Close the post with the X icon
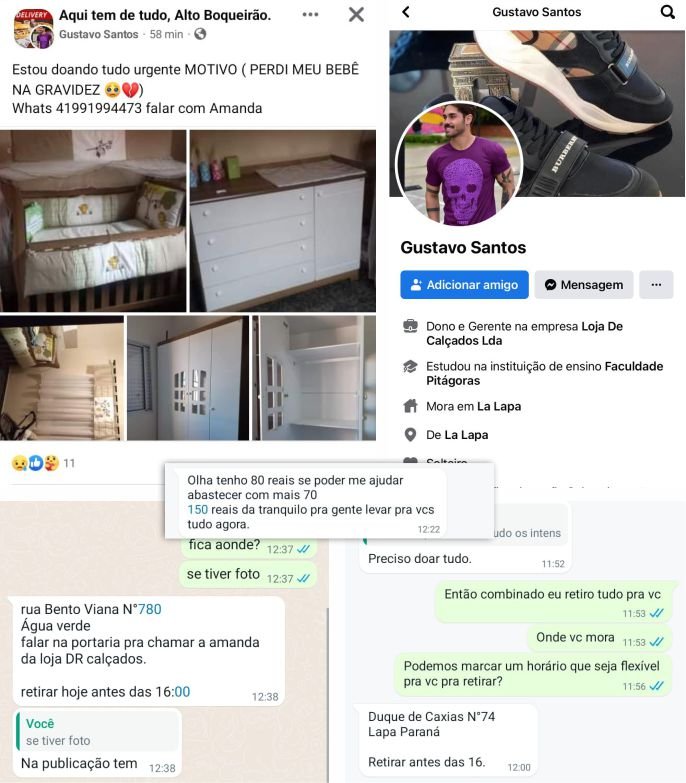Image resolution: width=686 pixels, height=783 pixels. (356, 14)
